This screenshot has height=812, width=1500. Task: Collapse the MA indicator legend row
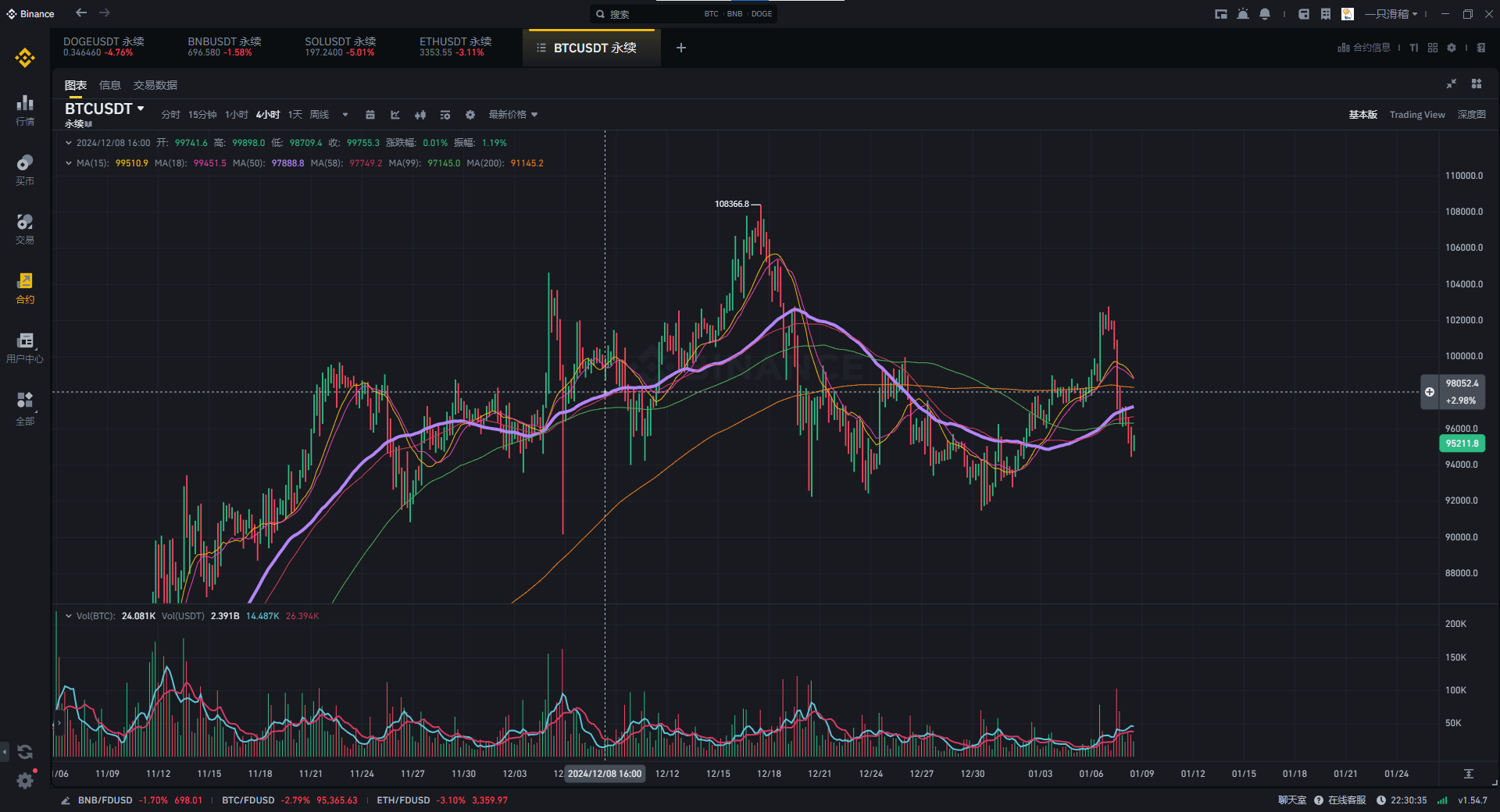[69, 163]
